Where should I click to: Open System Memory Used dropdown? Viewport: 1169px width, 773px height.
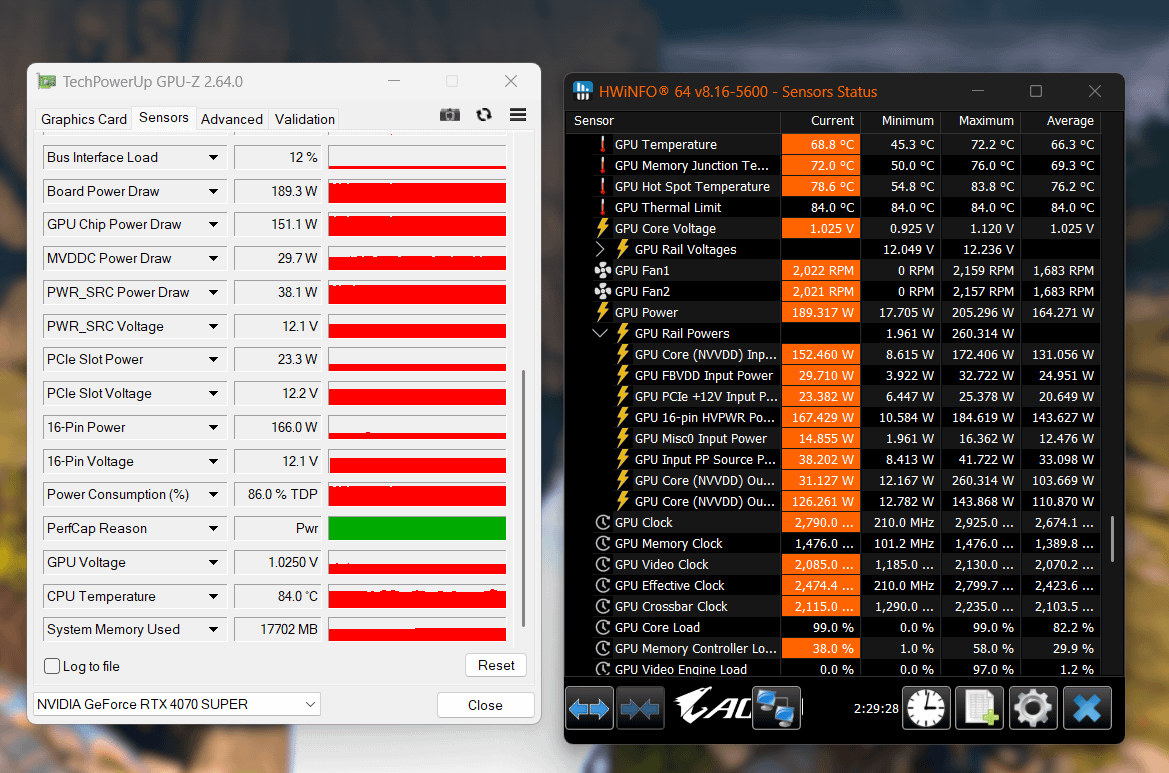click(x=213, y=630)
